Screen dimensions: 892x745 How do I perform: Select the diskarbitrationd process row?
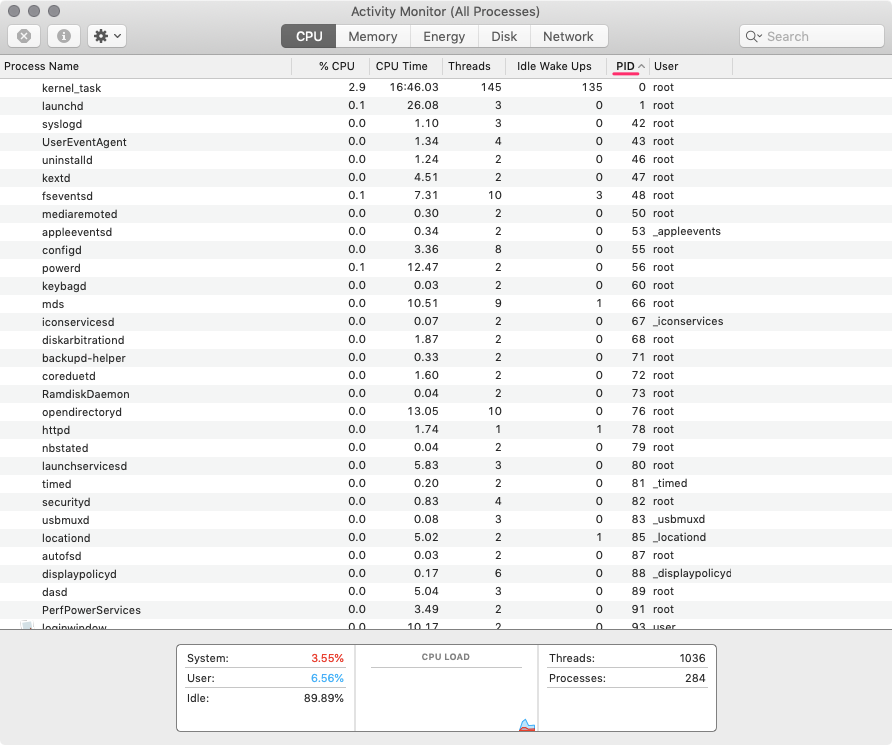point(446,340)
